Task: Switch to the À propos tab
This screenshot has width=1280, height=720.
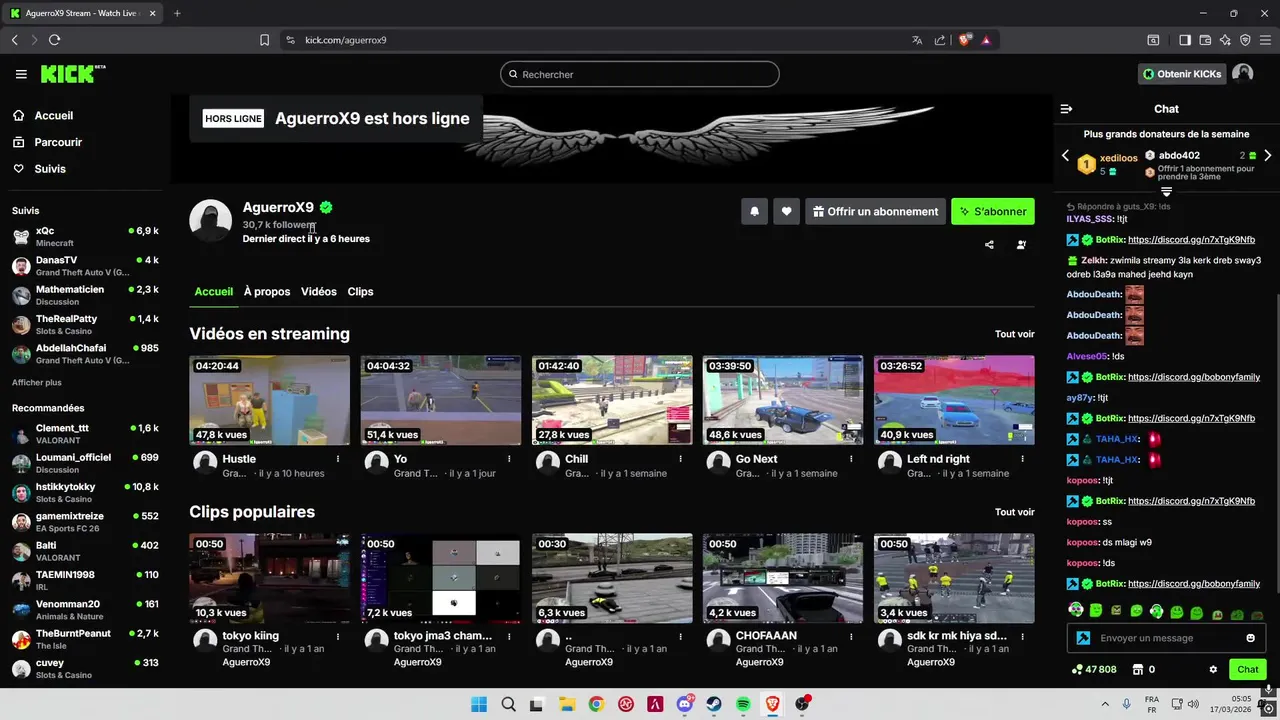Action: coord(267,292)
